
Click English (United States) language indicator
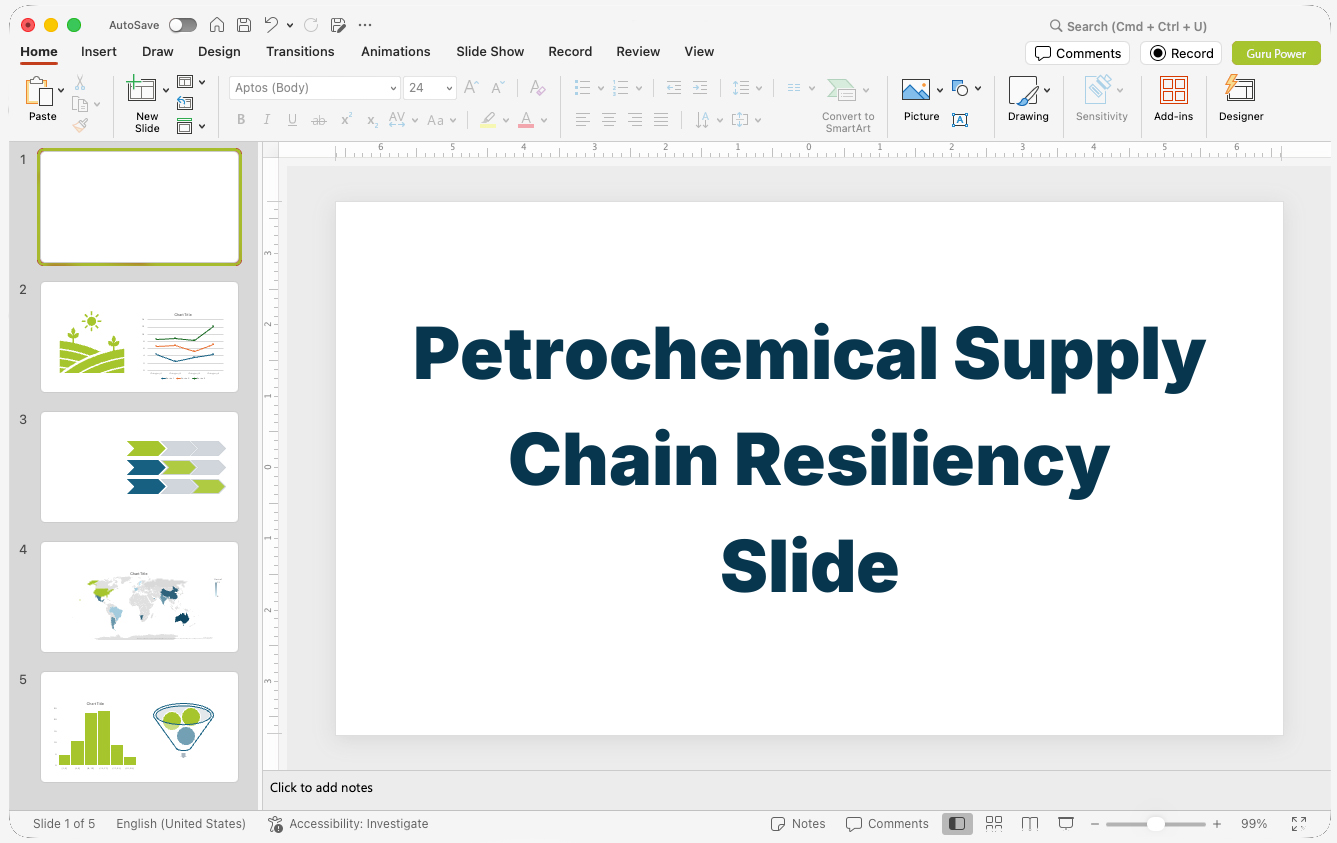181,824
